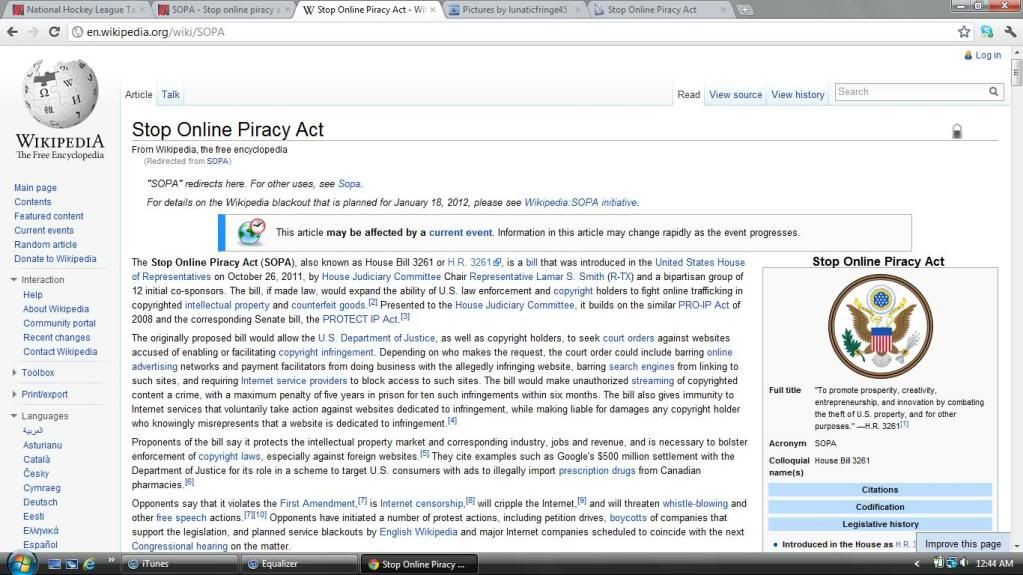Go back with the browser back arrow

12,31
